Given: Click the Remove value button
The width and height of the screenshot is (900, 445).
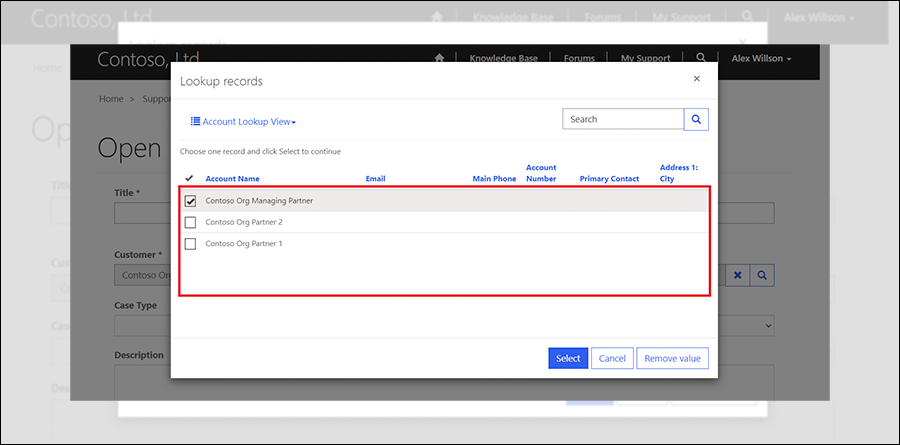Looking at the screenshot, I should coord(673,358).
